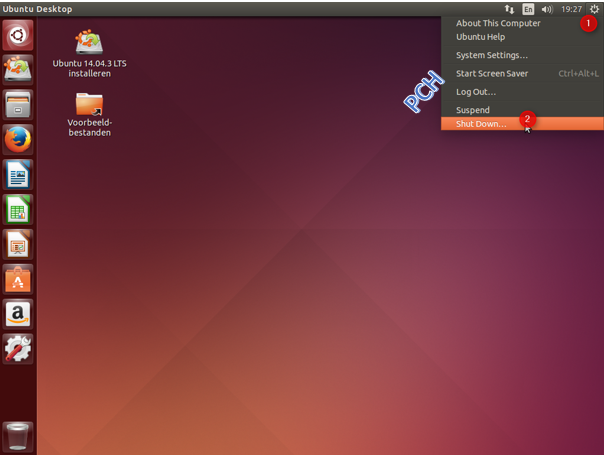The image size is (606, 455).
Task: Open the Trash in the launcher
Action: click(x=18, y=436)
